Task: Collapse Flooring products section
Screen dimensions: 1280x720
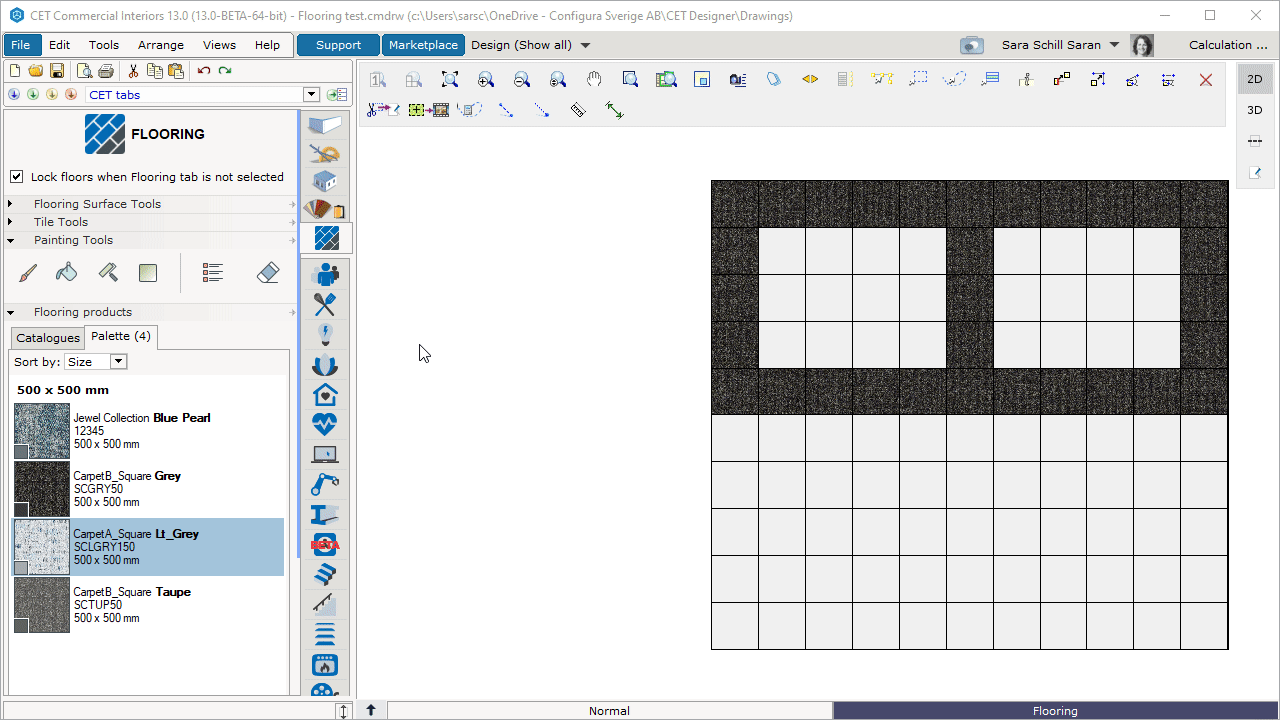Action: (x=10, y=312)
